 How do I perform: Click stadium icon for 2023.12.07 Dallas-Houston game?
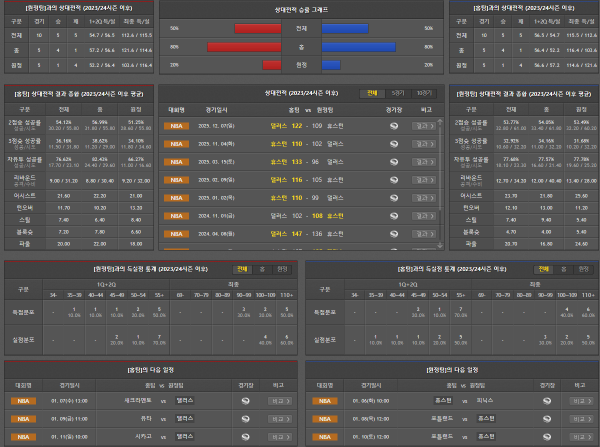[393, 125]
